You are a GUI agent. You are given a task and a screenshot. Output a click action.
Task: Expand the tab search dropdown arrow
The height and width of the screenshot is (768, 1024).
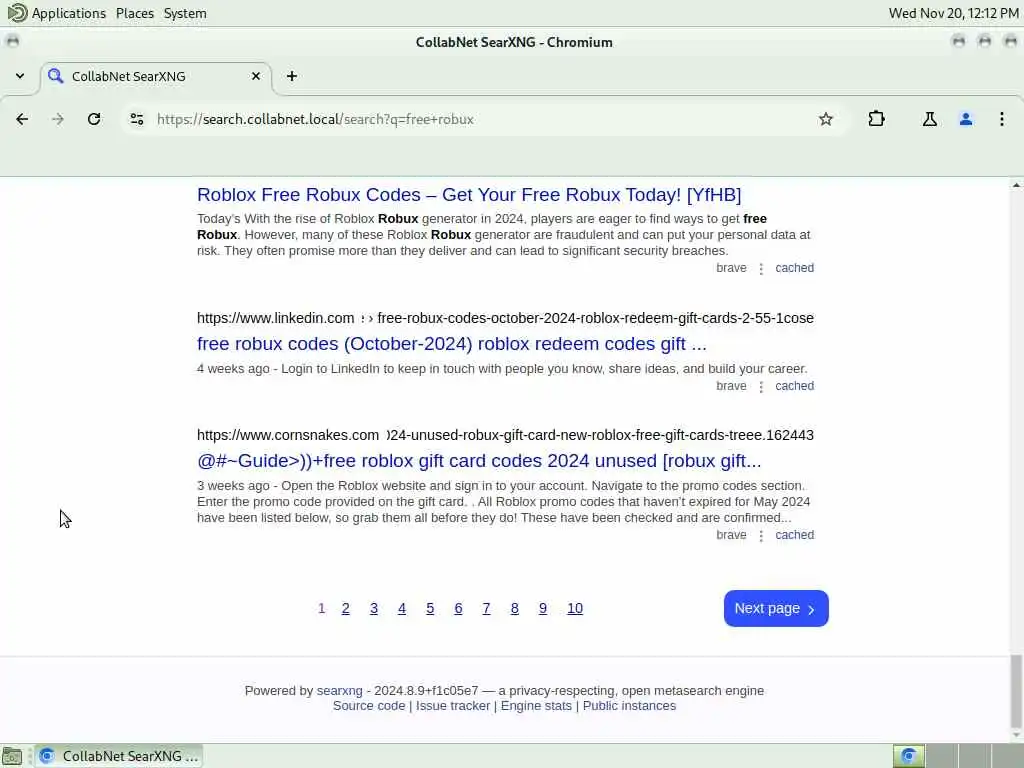pyautogui.click(x=20, y=76)
